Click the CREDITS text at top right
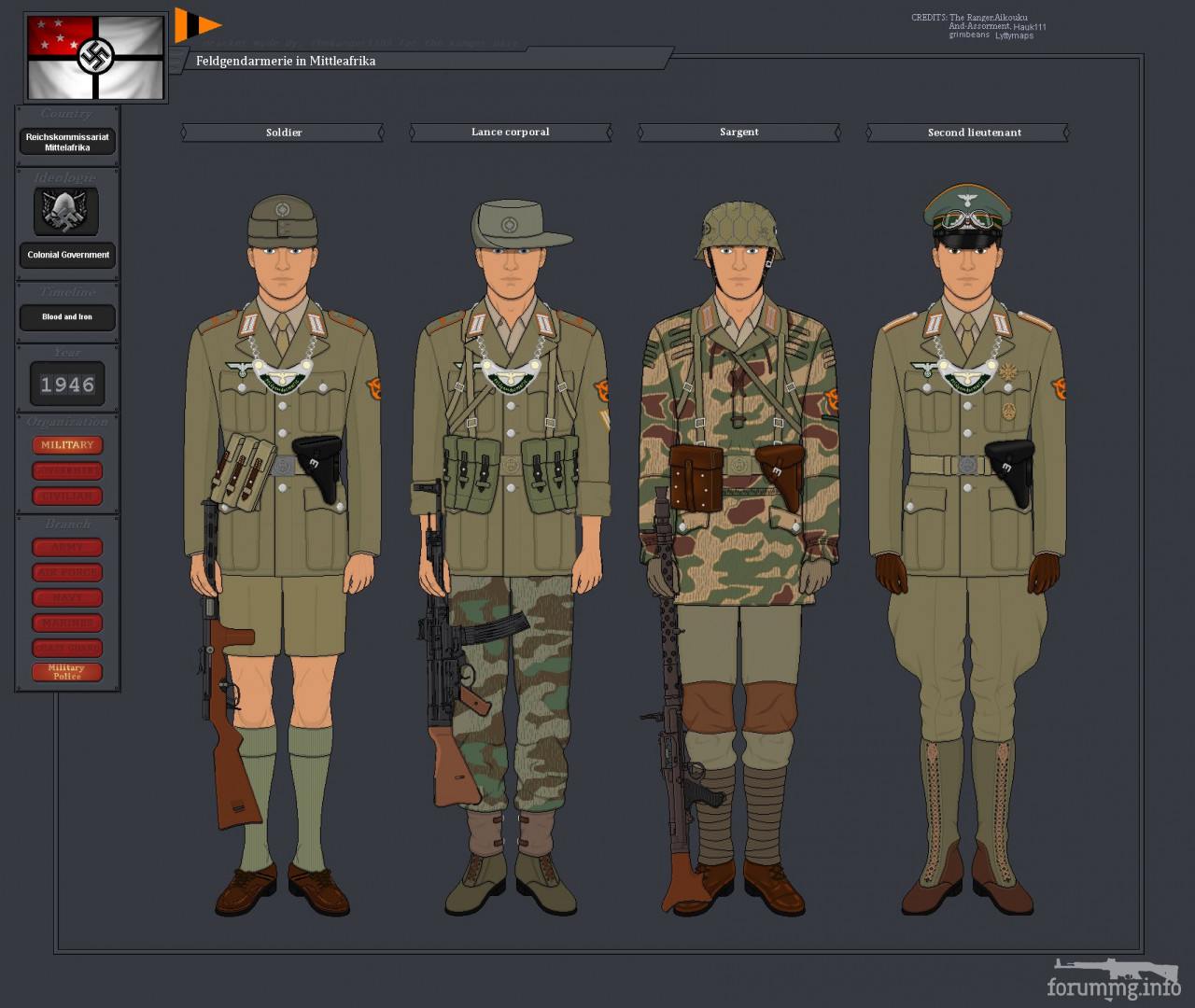Image resolution: width=1195 pixels, height=1008 pixels. point(977,26)
